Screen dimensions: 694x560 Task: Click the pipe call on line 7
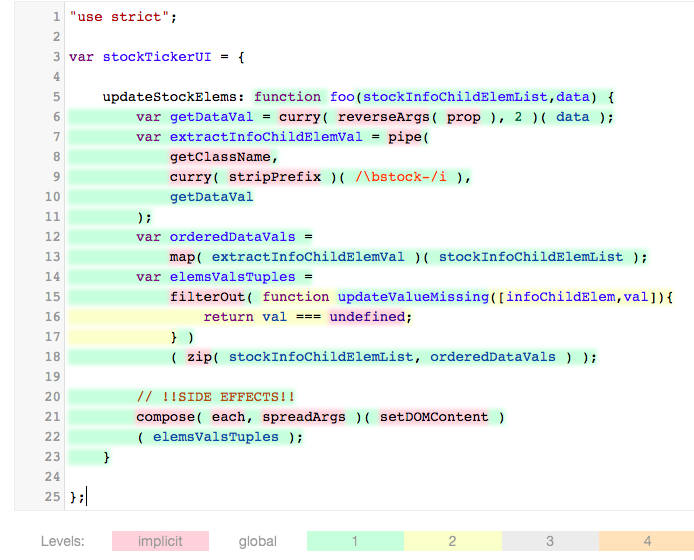click(x=405, y=137)
